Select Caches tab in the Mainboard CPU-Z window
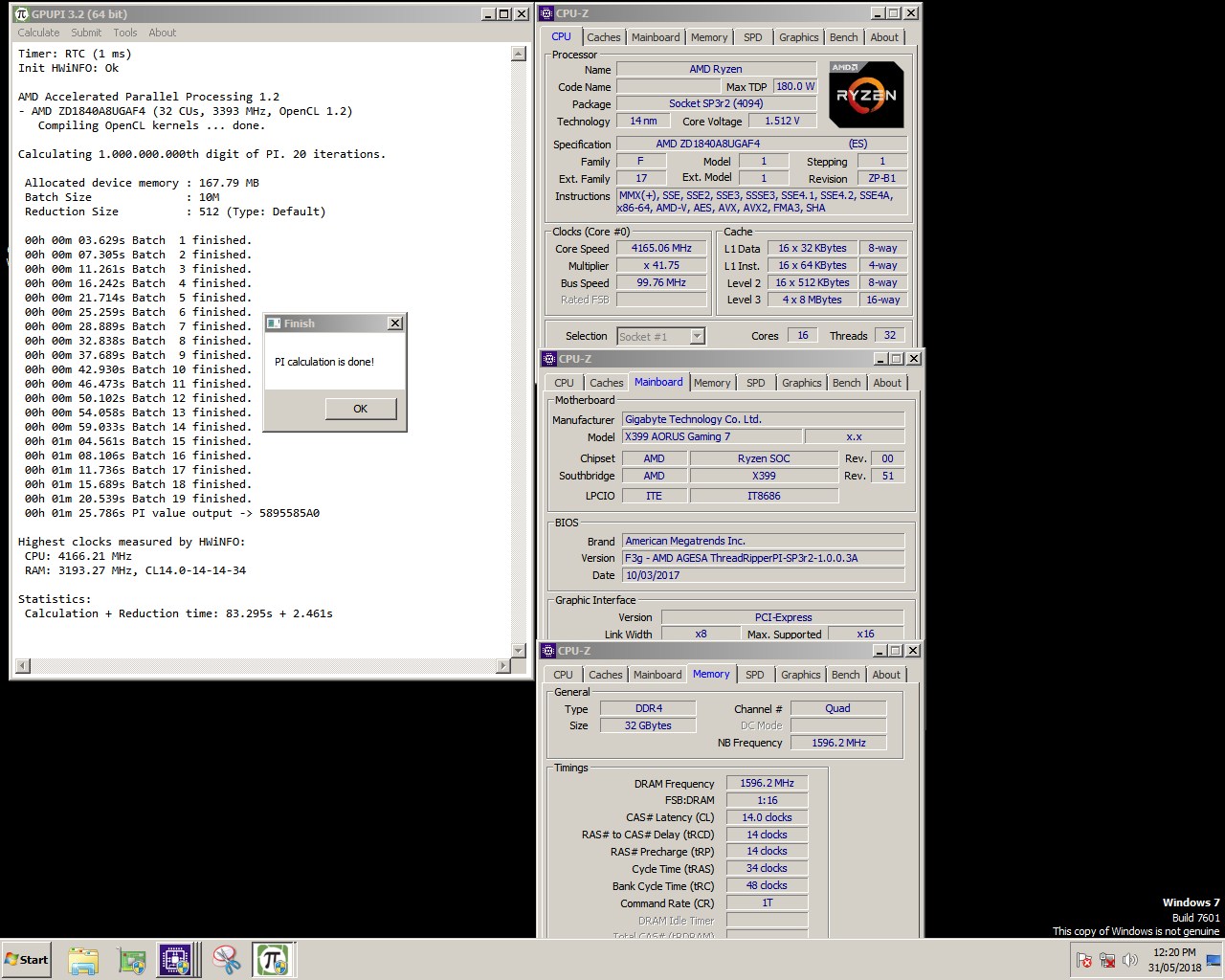Viewport: 1225px width, 980px height. 607,383
